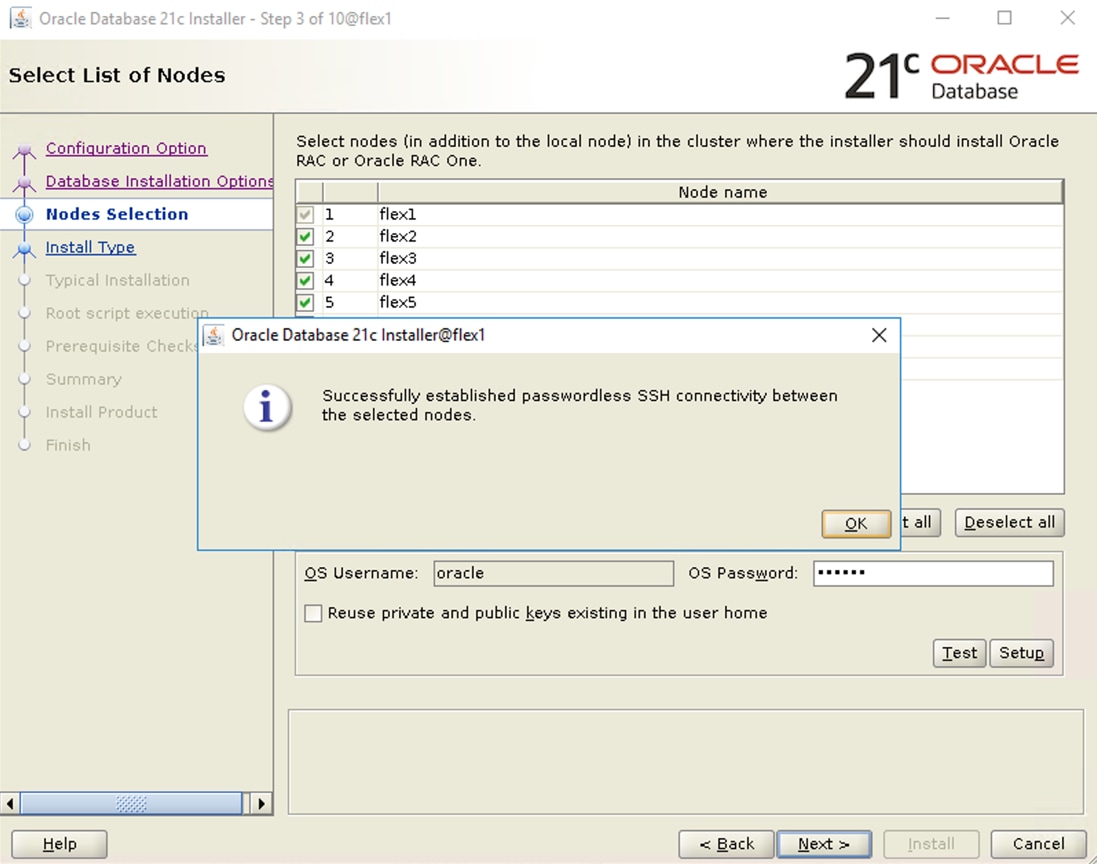Click the Back button
The height and width of the screenshot is (864, 1097).
(727, 844)
